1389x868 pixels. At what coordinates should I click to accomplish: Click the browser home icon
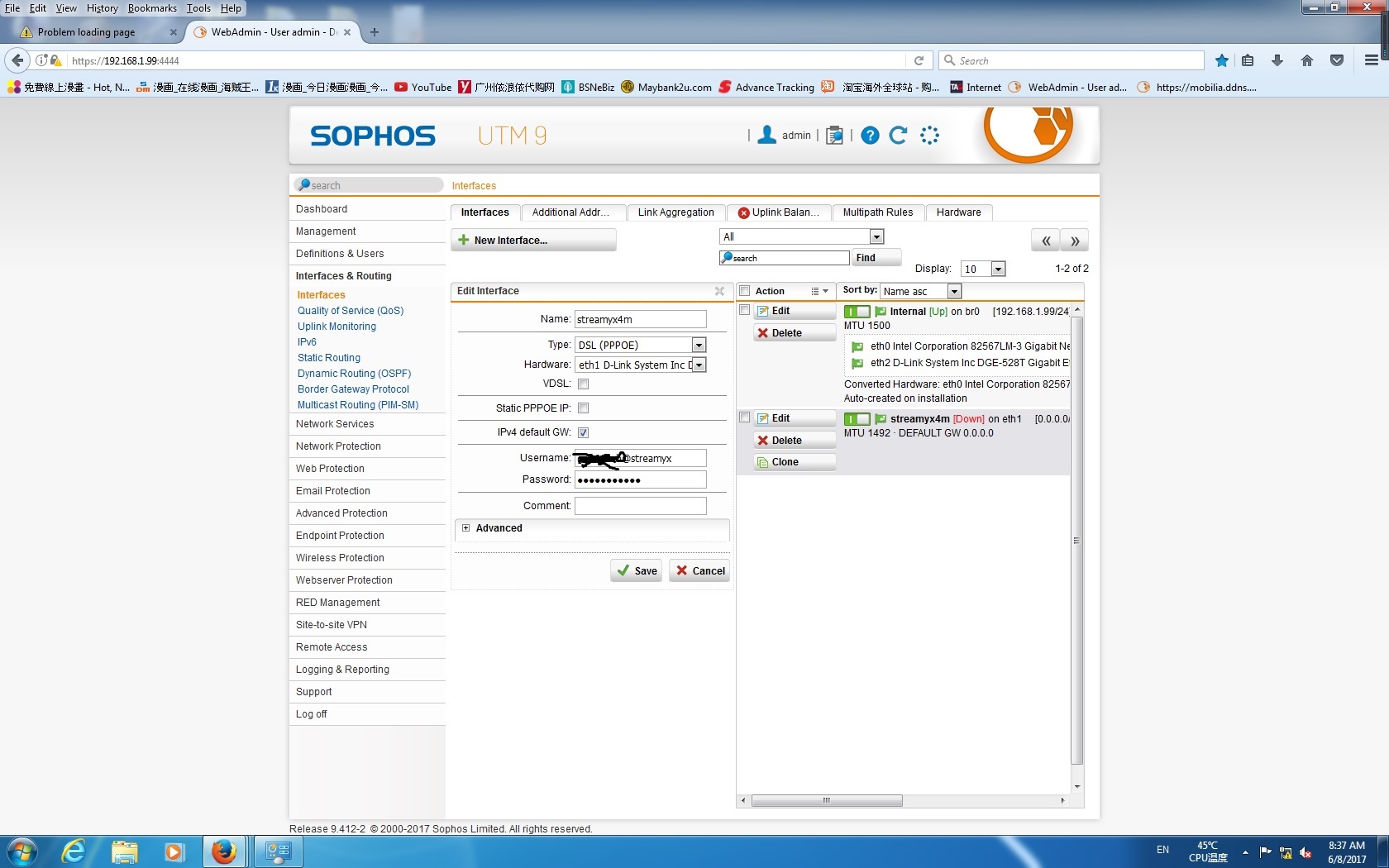coord(1307,60)
